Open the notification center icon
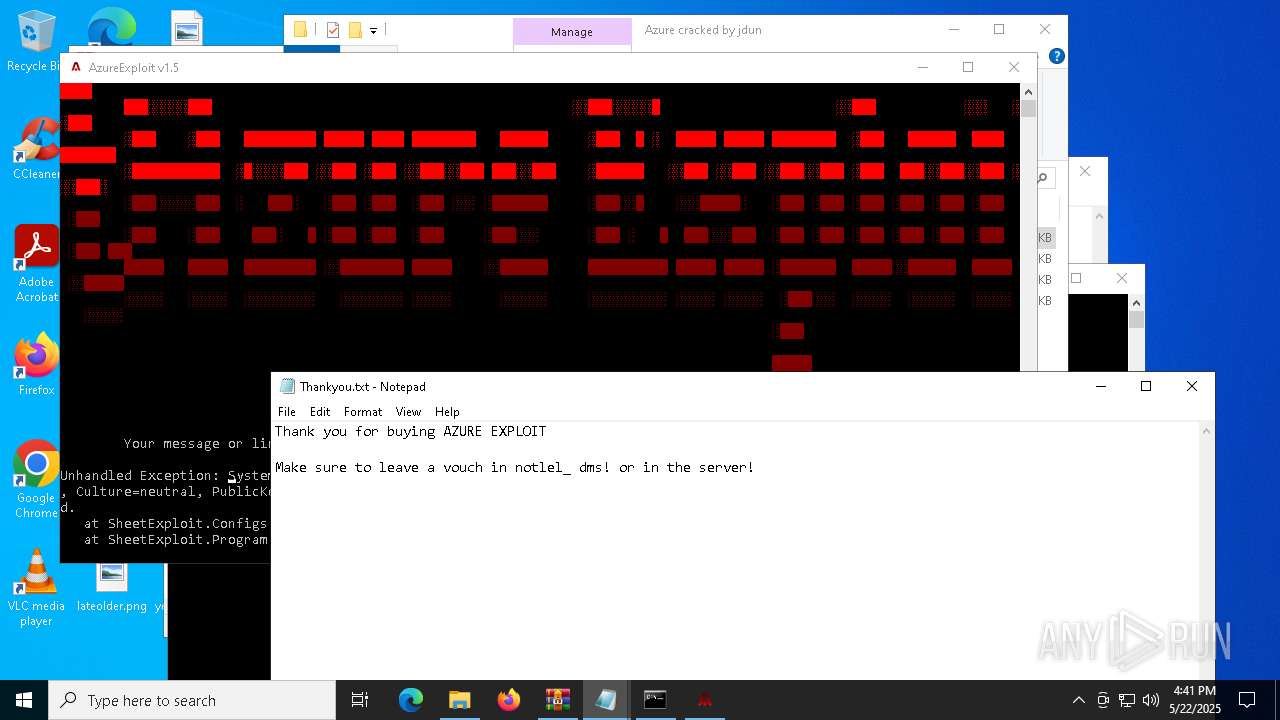The width and height of the screenshot is (1280, 720). (1247, 700)
